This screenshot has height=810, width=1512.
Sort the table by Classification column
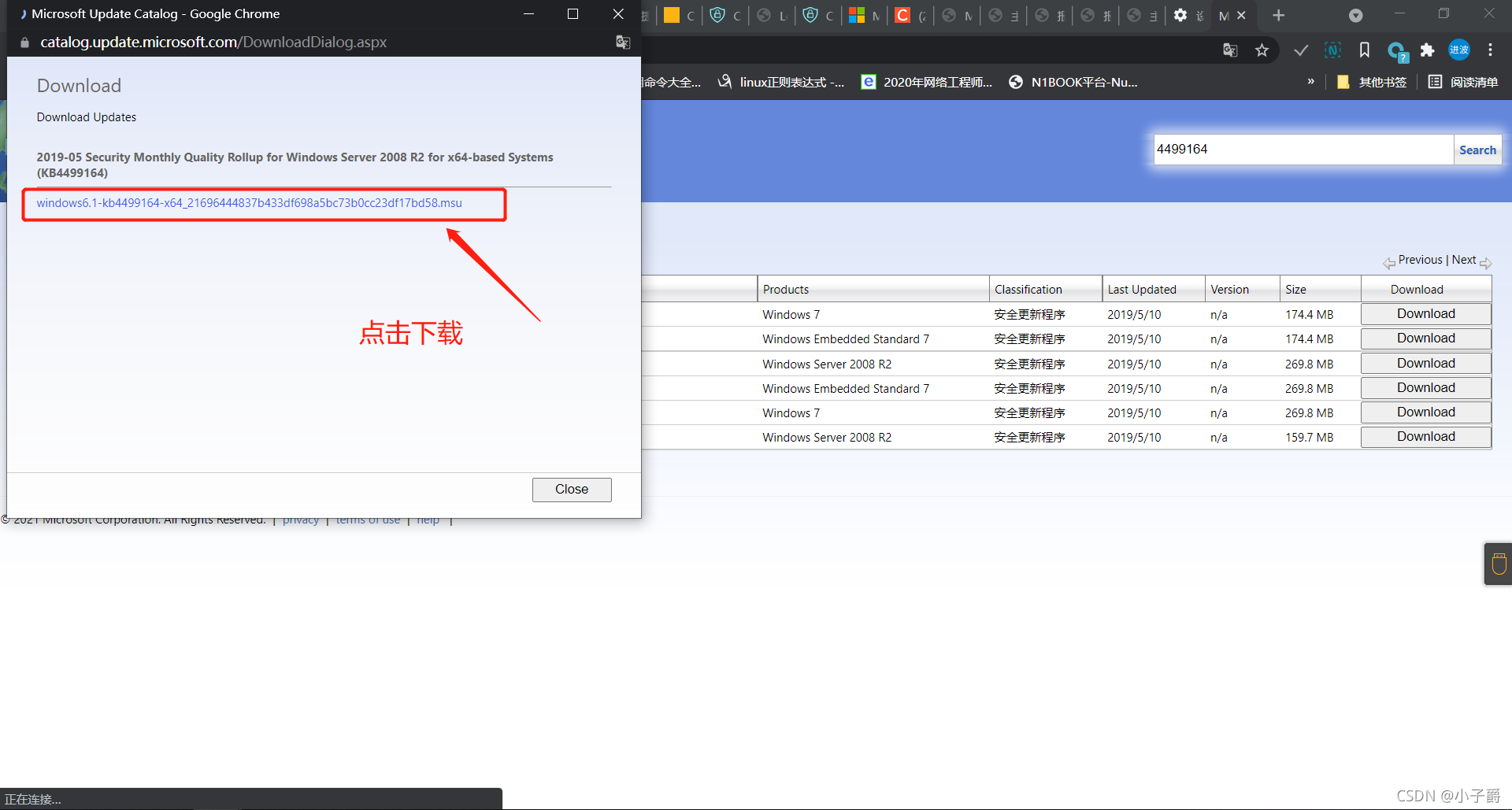[x=1028, y=290]
